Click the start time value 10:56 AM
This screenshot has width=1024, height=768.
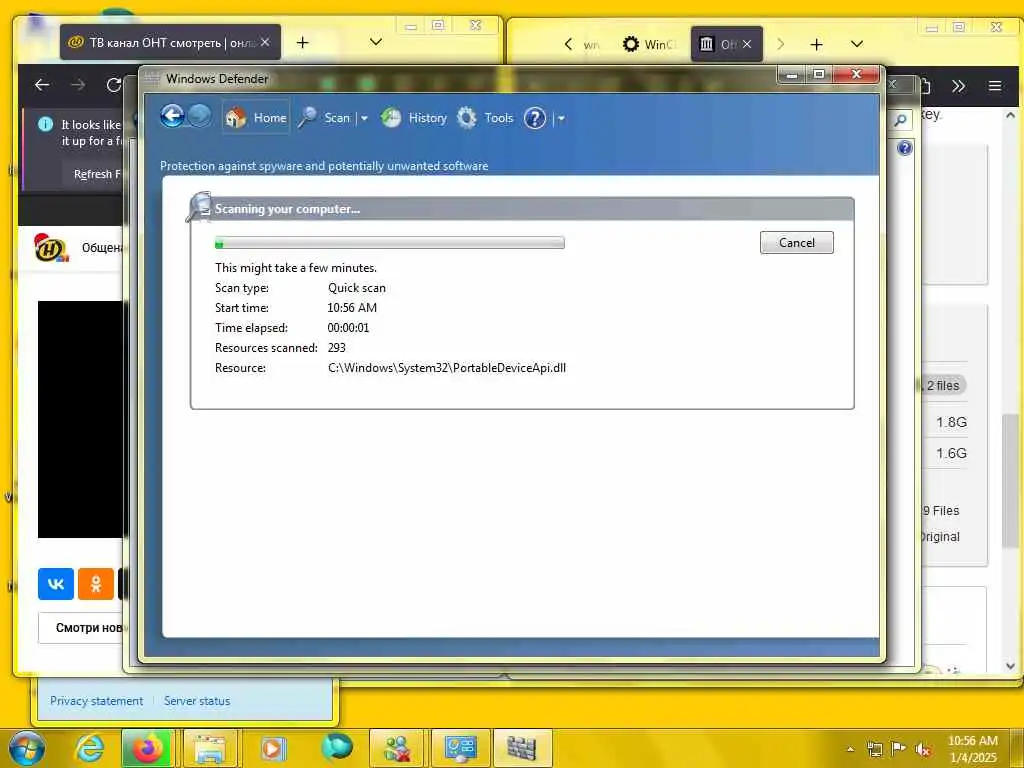pyautogui.click(x=352, y=308)
